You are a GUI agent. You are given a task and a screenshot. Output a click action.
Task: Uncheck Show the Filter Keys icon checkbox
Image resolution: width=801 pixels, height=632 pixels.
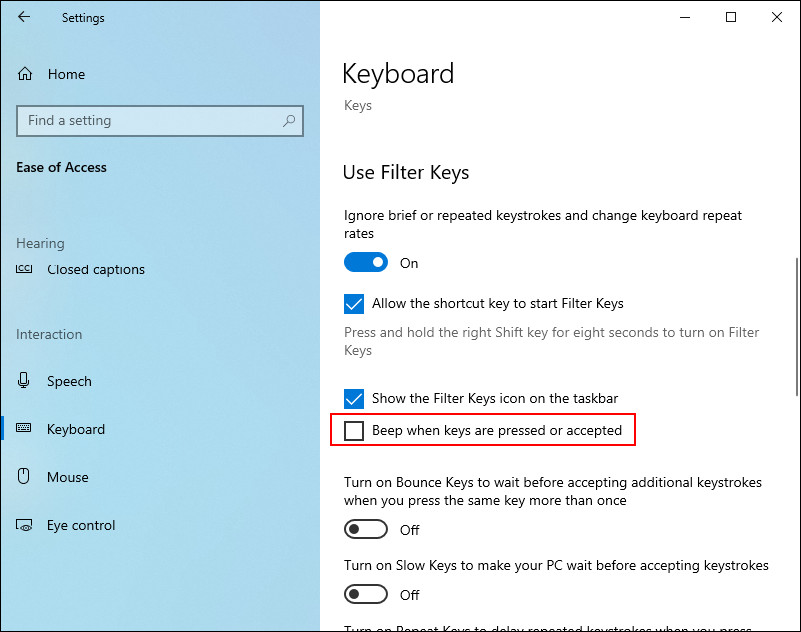pyautogui.click(x=354, y=398)
